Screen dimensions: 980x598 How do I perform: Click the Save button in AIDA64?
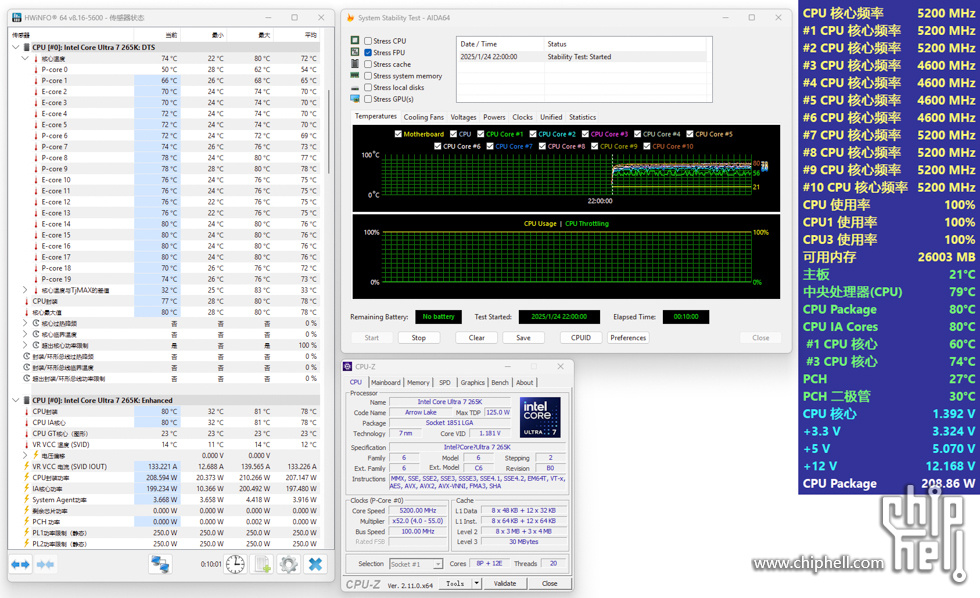523,337
